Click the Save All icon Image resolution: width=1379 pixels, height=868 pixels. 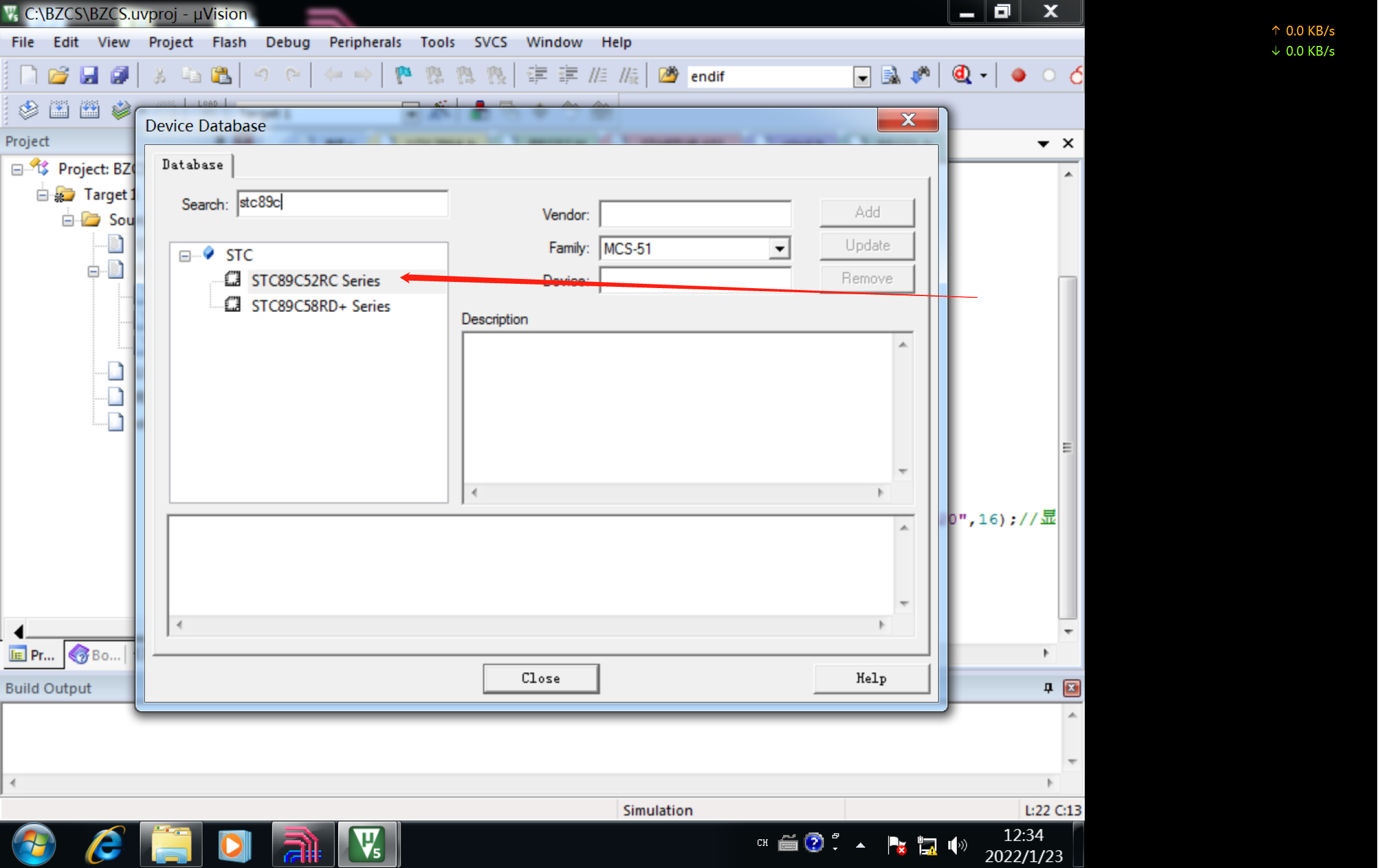pyautogui.click(x=119, y=75)
